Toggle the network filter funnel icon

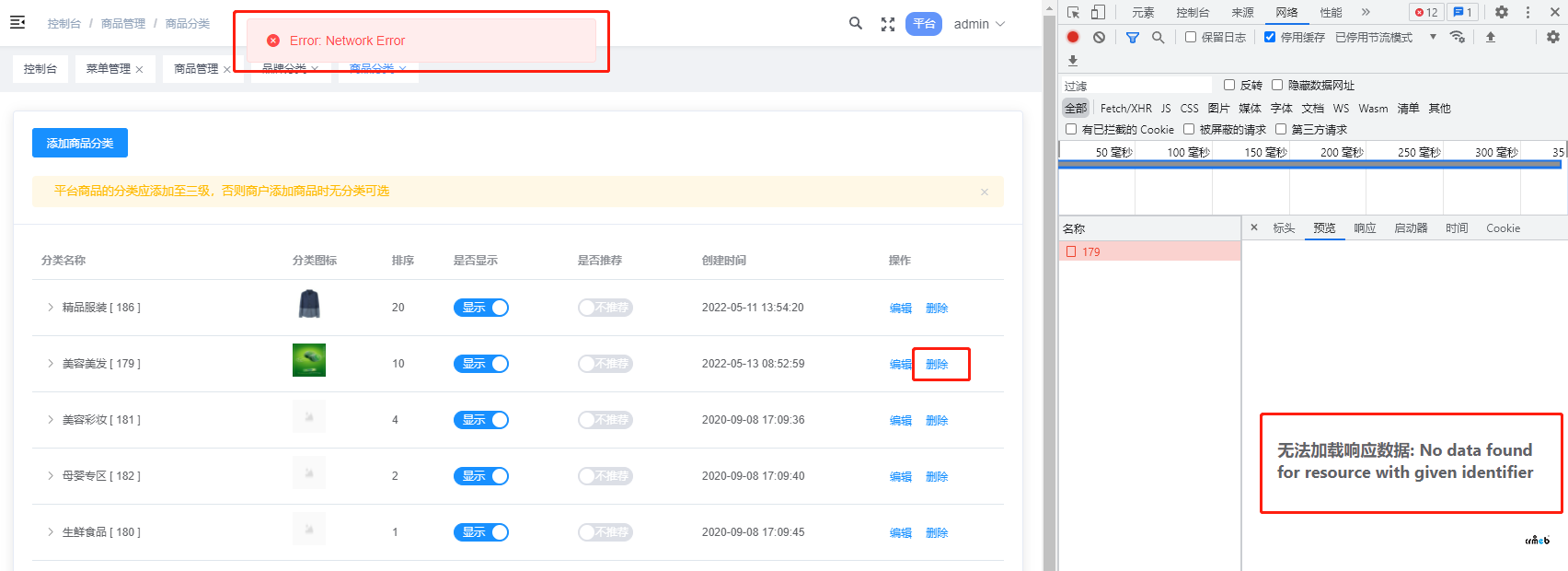(x=1133, y=37)
